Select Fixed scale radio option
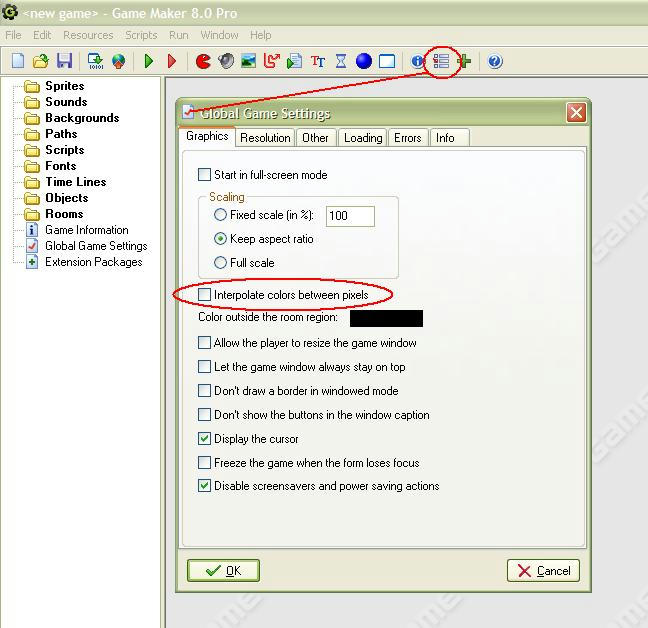Screen dimensions: 648x628 pos(220,215)
